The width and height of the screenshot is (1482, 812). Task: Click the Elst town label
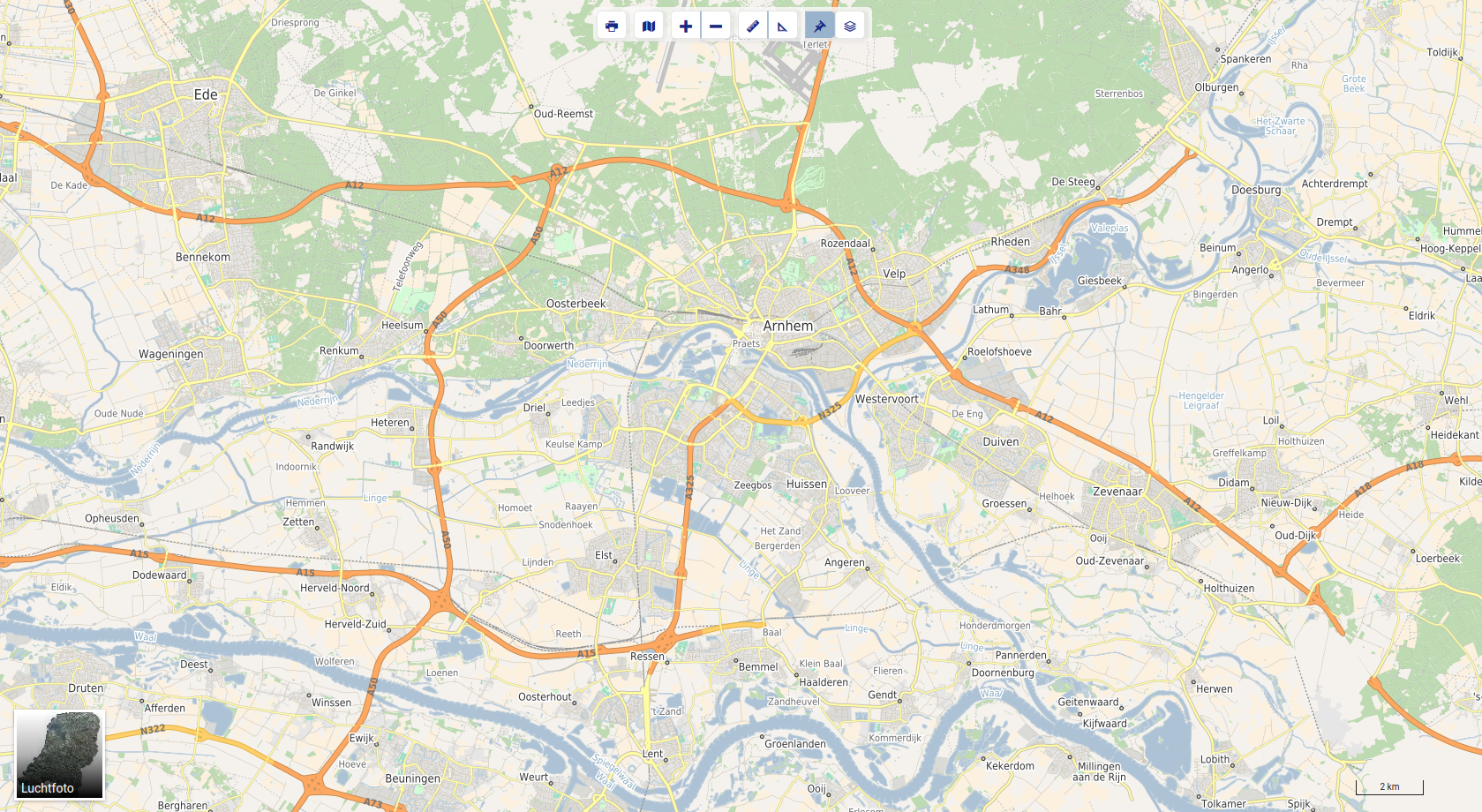click(x=604, y=555)
